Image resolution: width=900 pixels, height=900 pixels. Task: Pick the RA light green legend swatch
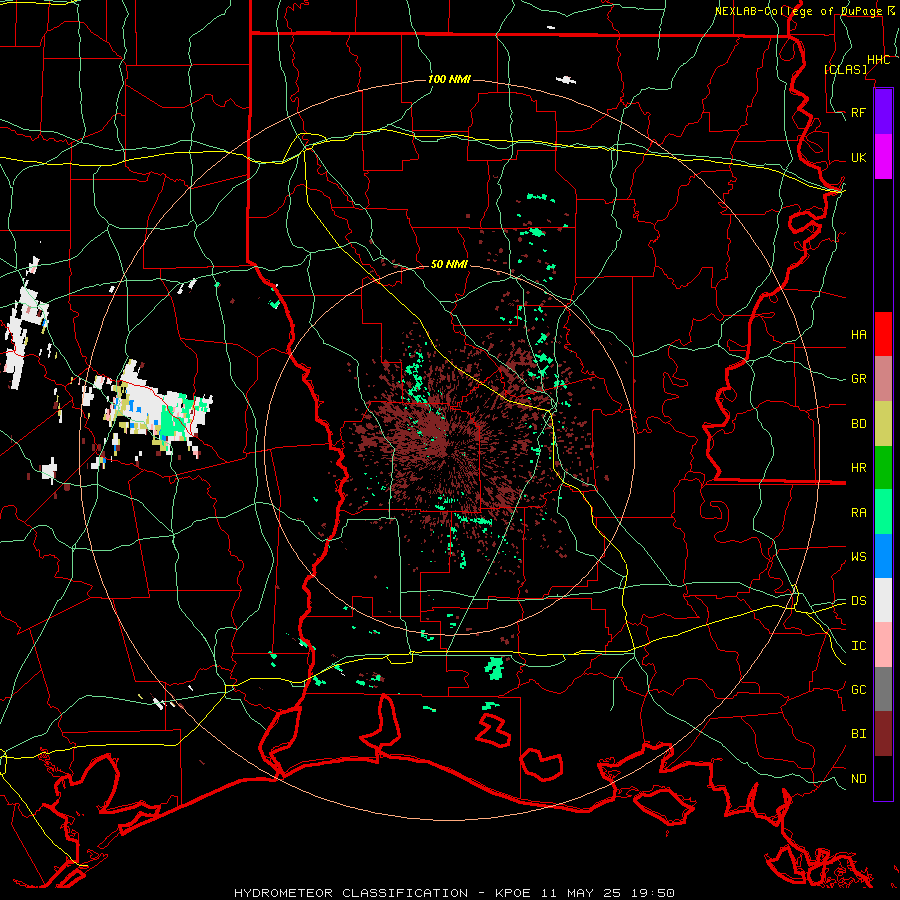(x=883, y=512)
